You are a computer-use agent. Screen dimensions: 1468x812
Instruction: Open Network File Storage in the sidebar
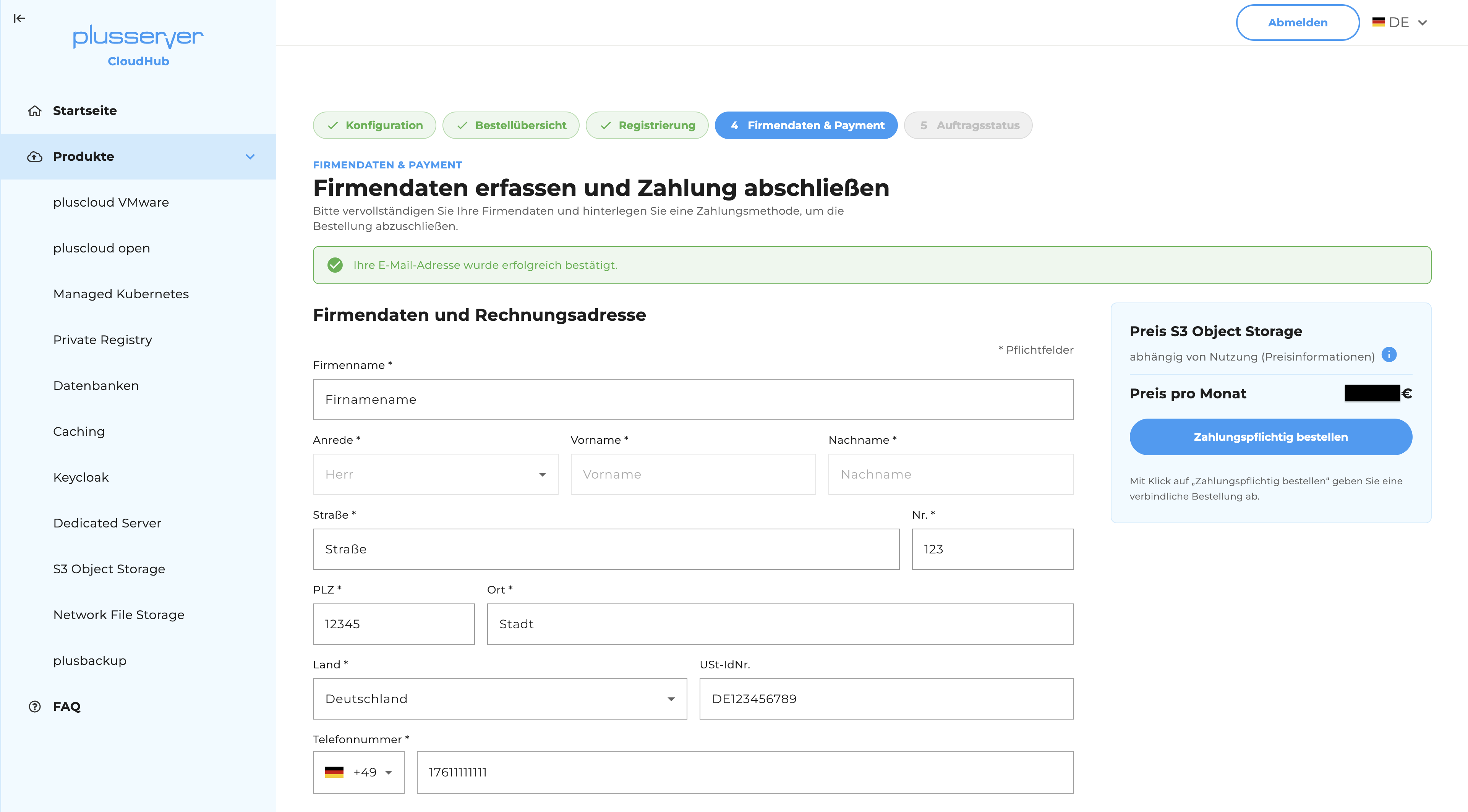(118, 615)
